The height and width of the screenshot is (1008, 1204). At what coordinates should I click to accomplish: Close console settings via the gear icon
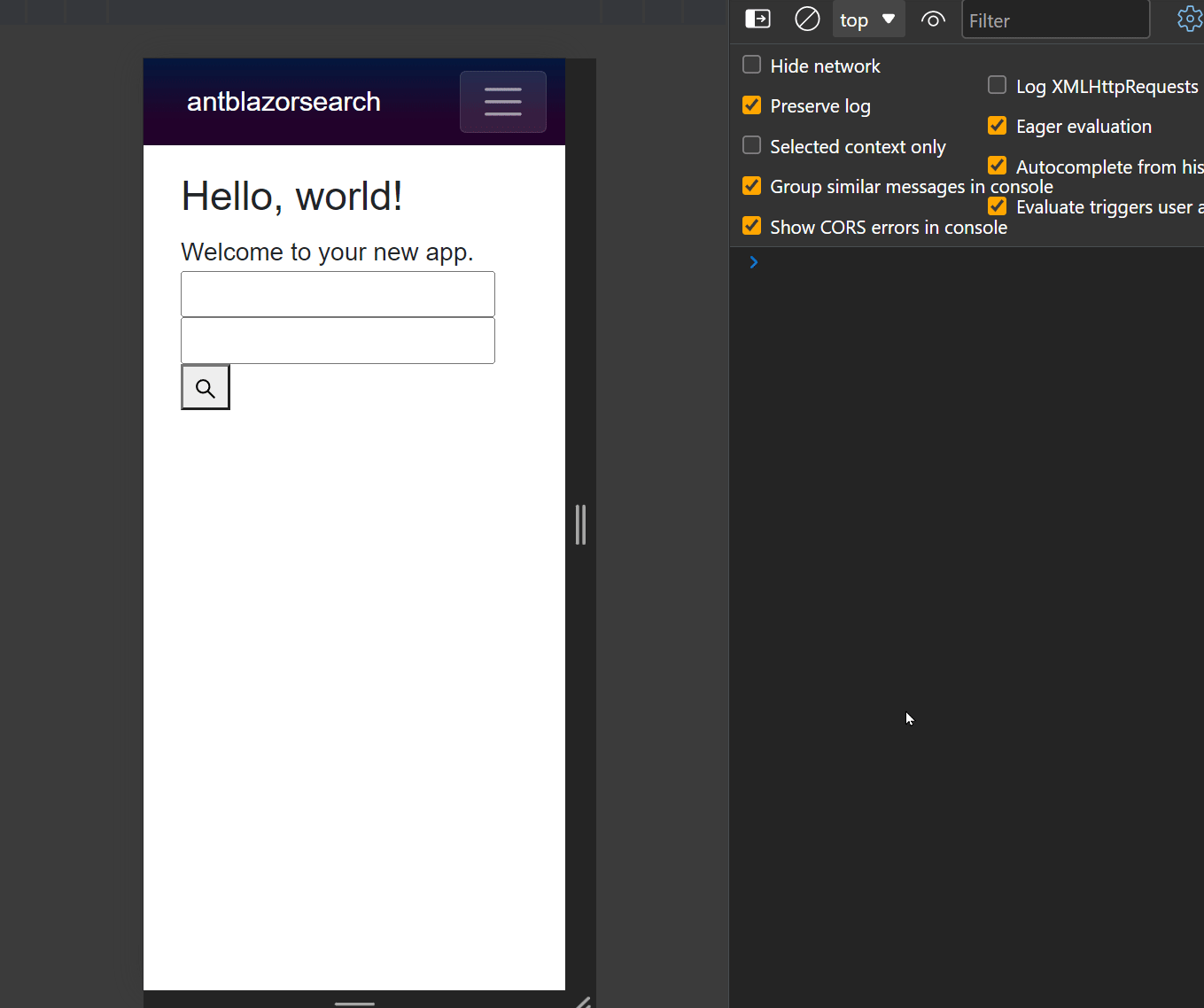pyautogui.click(x=1189, y=19)
